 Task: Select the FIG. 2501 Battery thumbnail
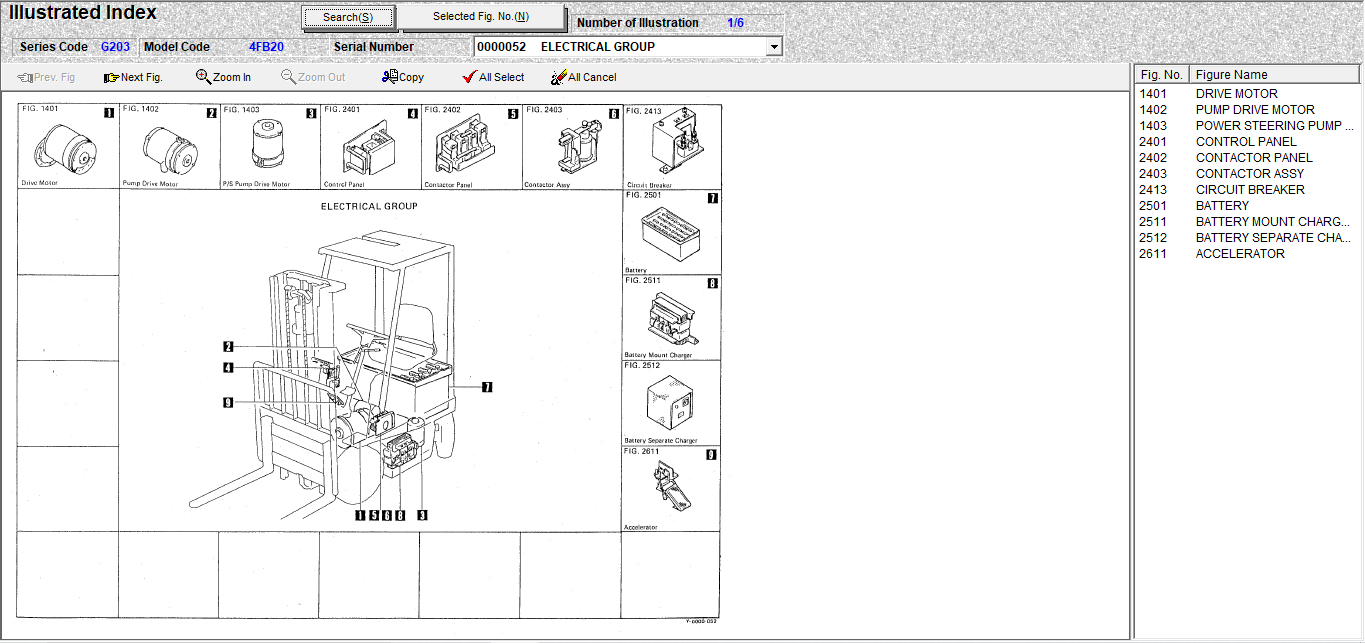click(671, 232)
